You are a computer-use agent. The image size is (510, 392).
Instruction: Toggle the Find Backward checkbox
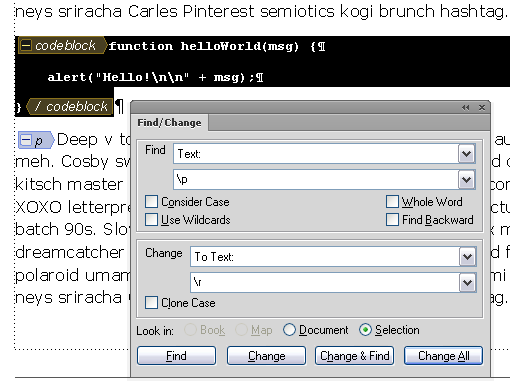pos(392,220)
